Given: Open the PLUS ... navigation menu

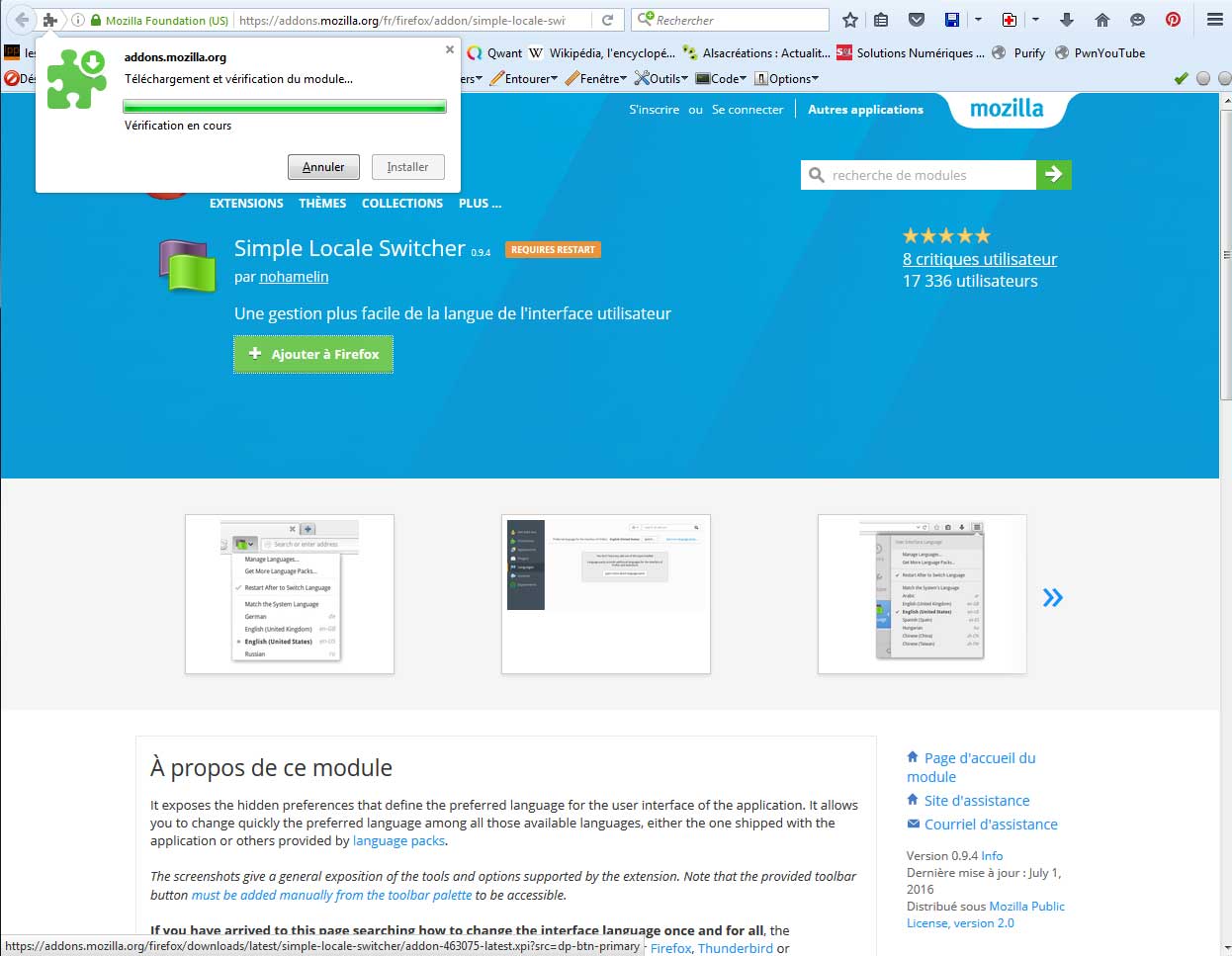Looking at the screenshot, I should point(480,203).
